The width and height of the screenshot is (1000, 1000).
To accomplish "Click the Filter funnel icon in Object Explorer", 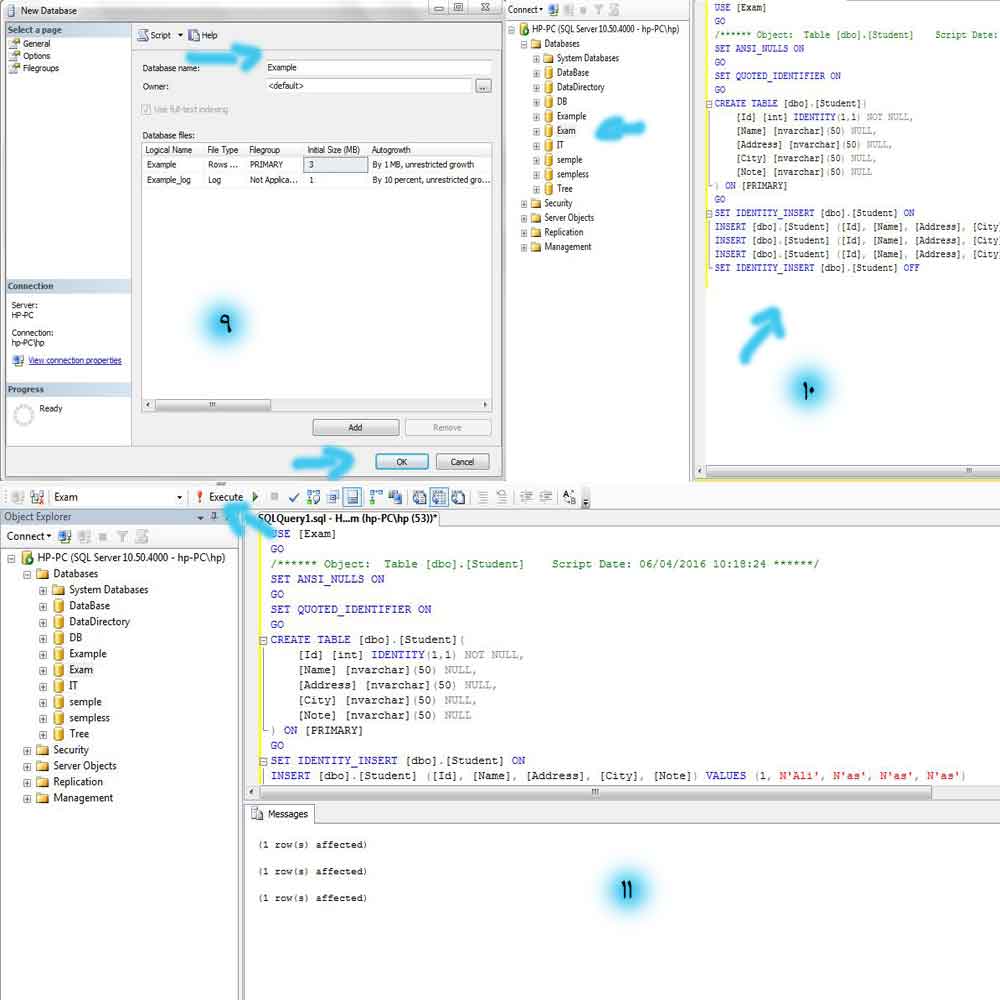I will point(122,537).
